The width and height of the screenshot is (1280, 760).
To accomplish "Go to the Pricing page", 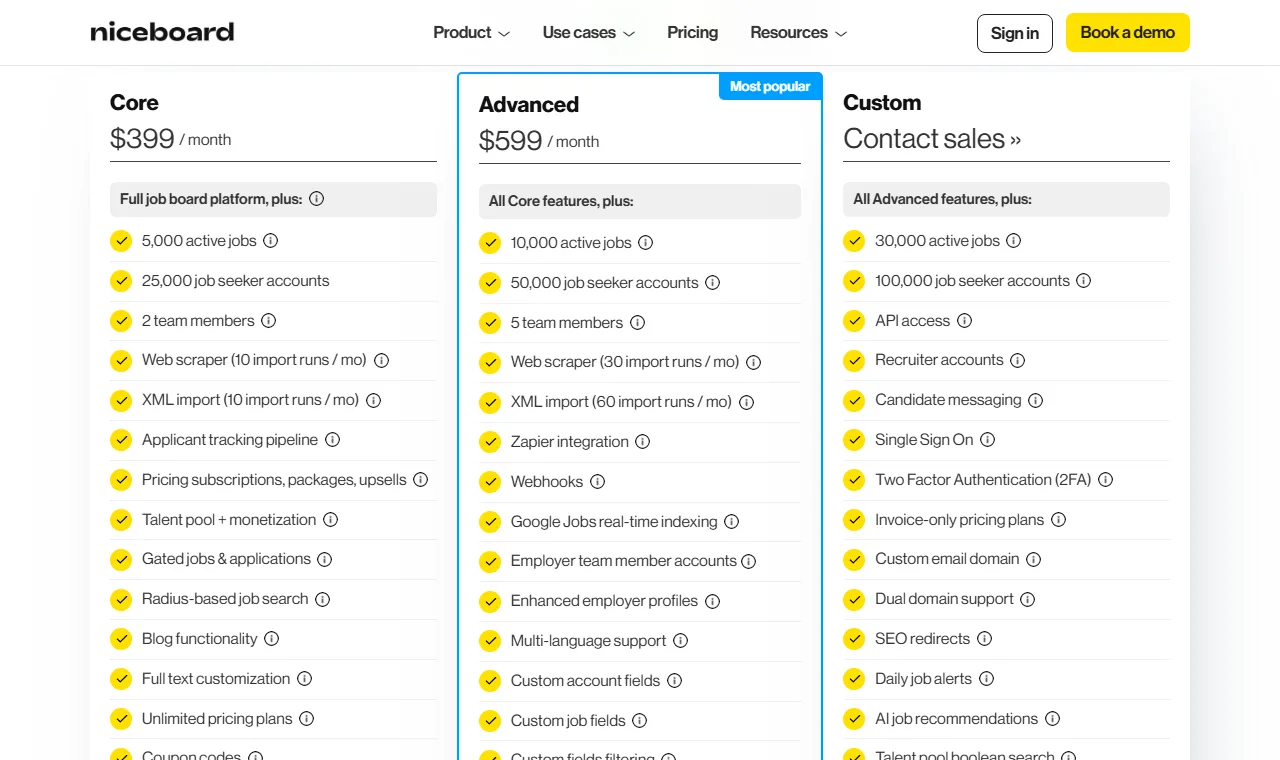I will tap(692, 33).
